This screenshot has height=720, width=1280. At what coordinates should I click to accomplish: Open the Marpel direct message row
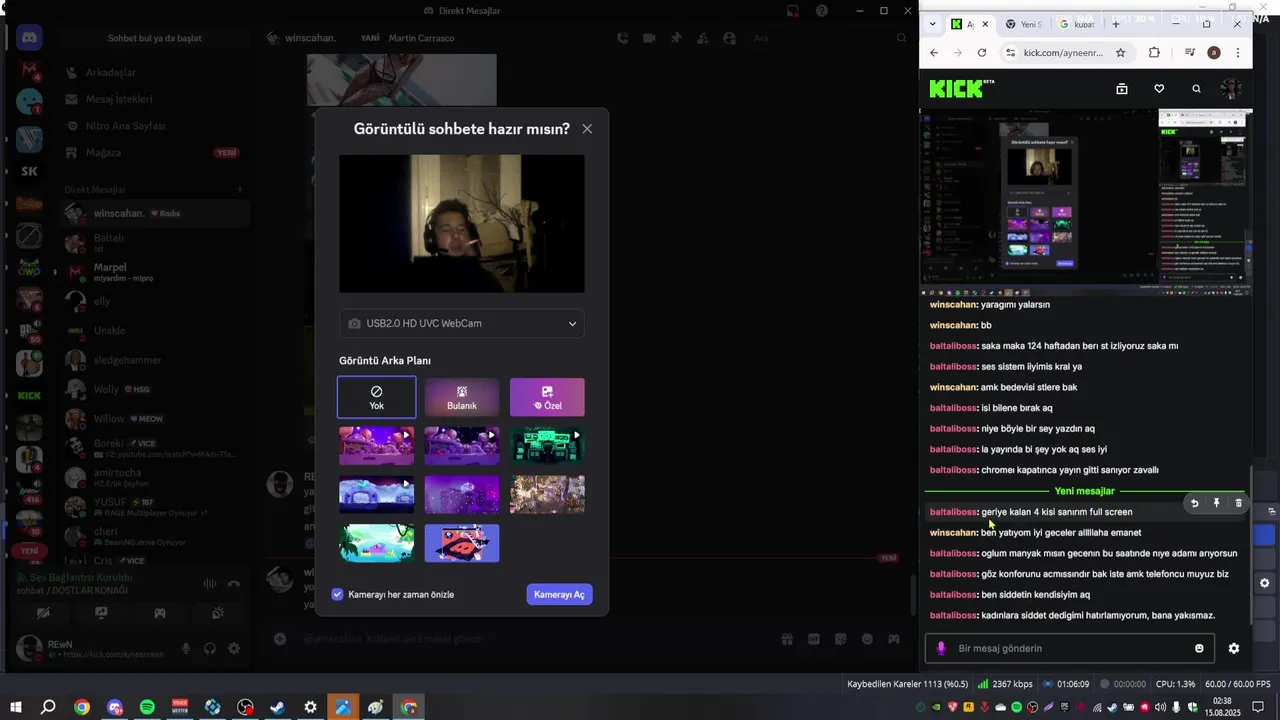[x=153, y=271]
